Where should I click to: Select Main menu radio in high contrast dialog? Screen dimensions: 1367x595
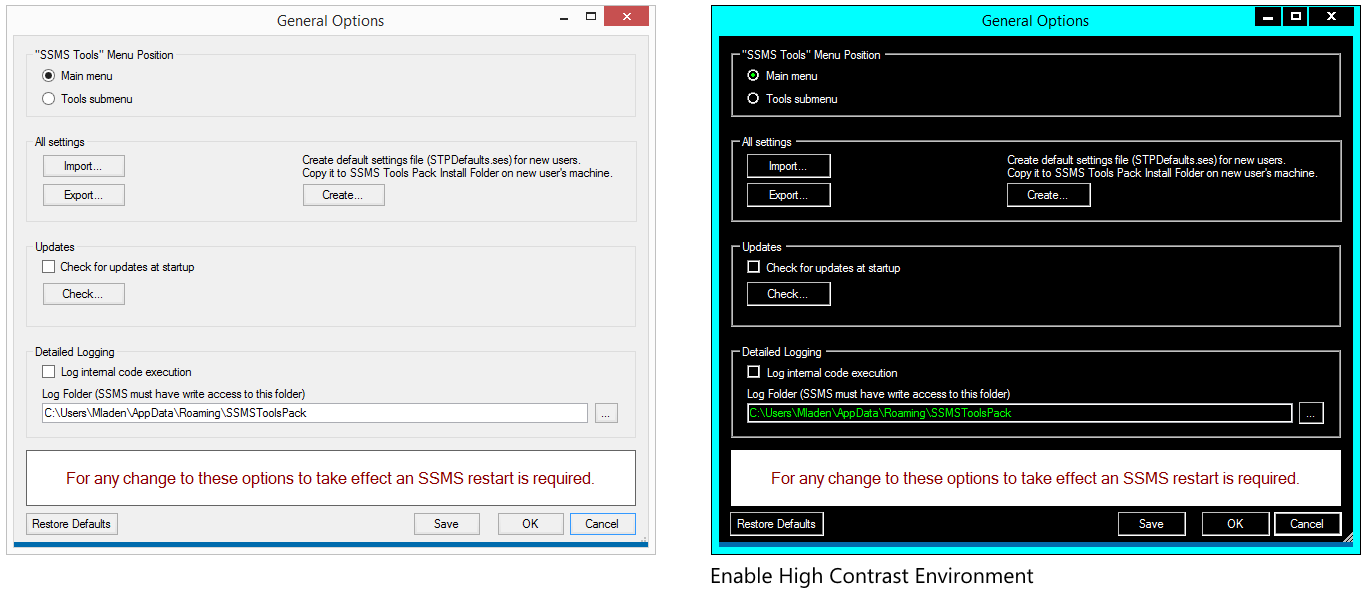point(753,76)
